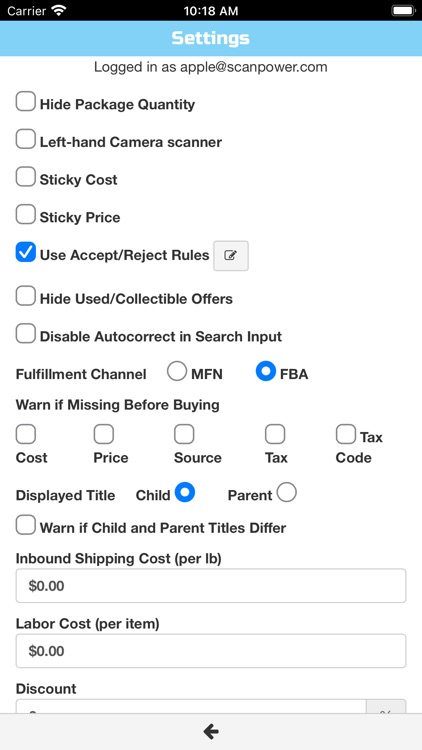Focus the Inbound Shipping Cost field
This screenshot has width=422, height=750.
tap(211, 586)
